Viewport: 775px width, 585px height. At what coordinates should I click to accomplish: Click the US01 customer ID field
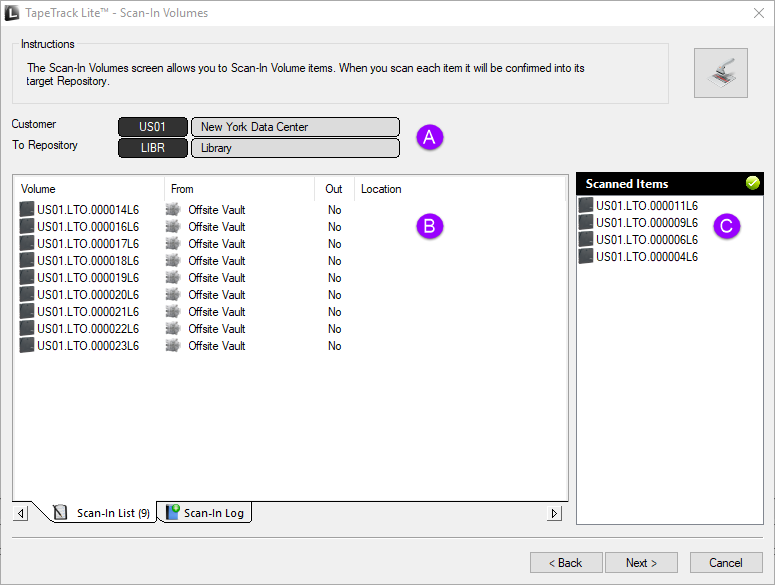[x=153, y=126]
